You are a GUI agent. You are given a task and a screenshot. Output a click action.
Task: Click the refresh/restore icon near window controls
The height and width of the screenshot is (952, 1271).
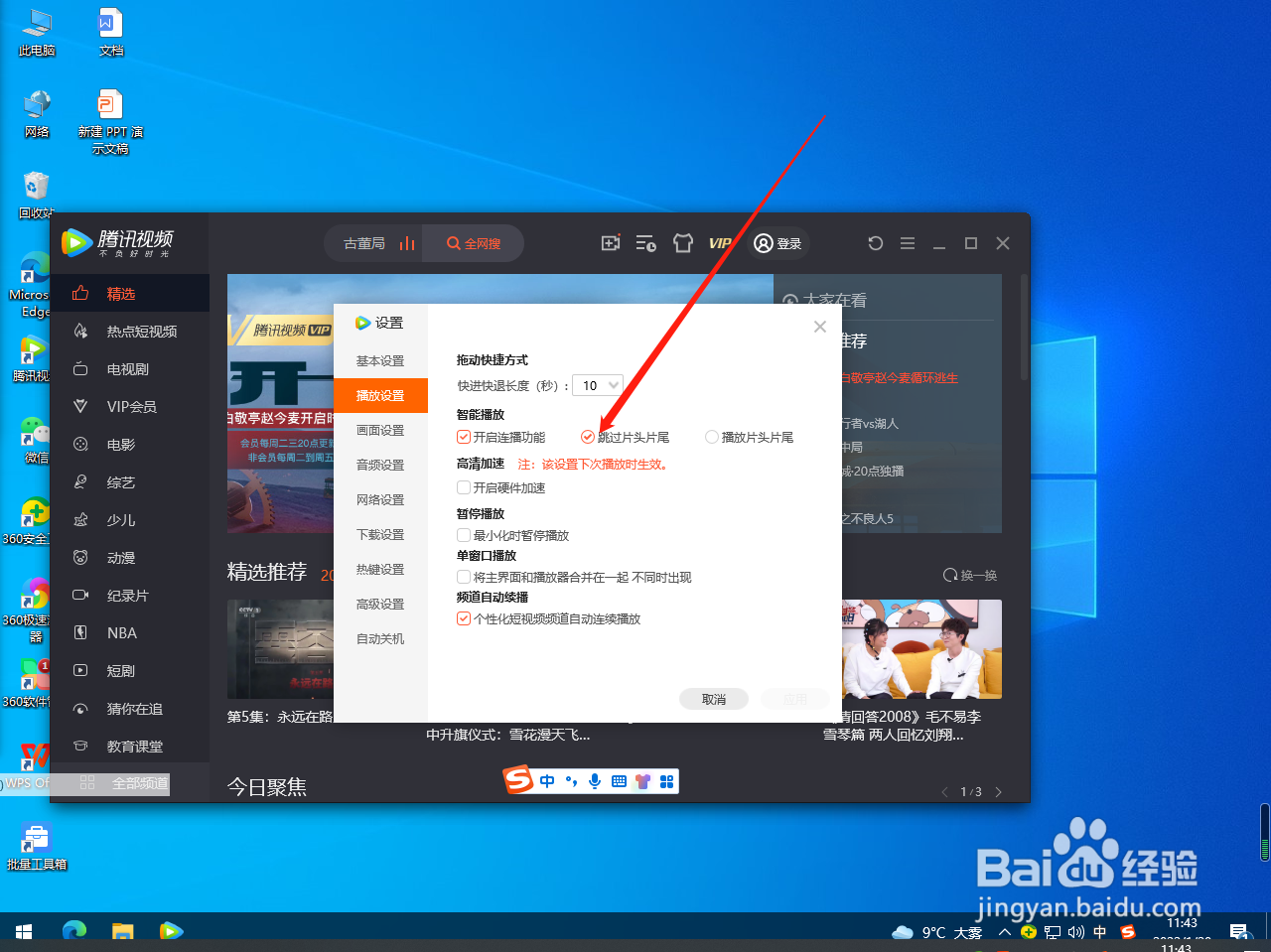875,242
